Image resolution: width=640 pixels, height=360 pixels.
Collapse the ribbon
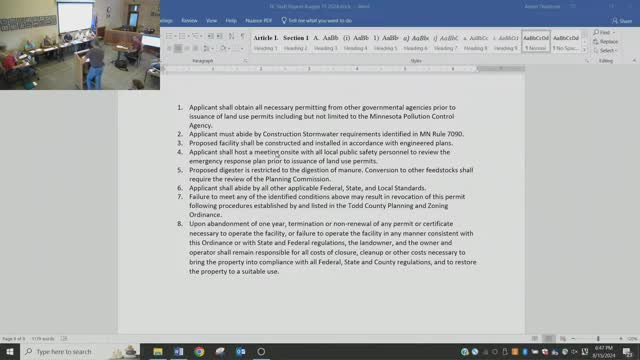(634, 60)
